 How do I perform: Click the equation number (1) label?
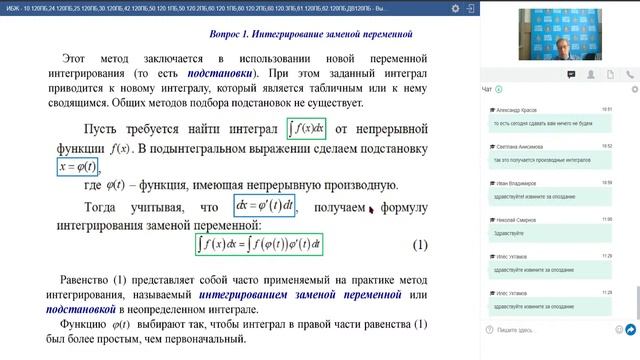click(x=420, y=245)
